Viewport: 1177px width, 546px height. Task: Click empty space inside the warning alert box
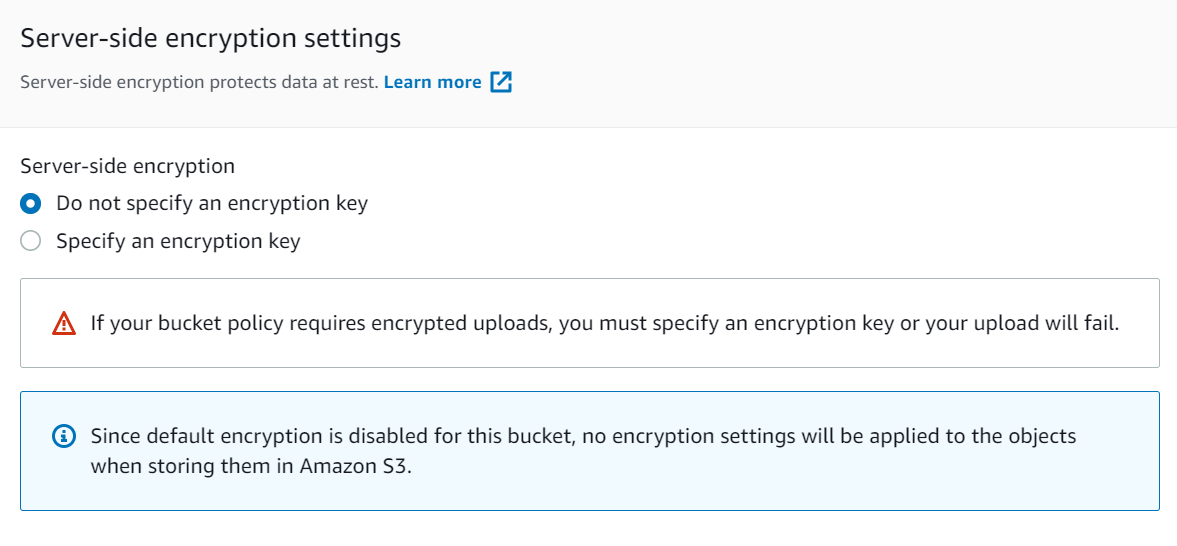[601, 354]
